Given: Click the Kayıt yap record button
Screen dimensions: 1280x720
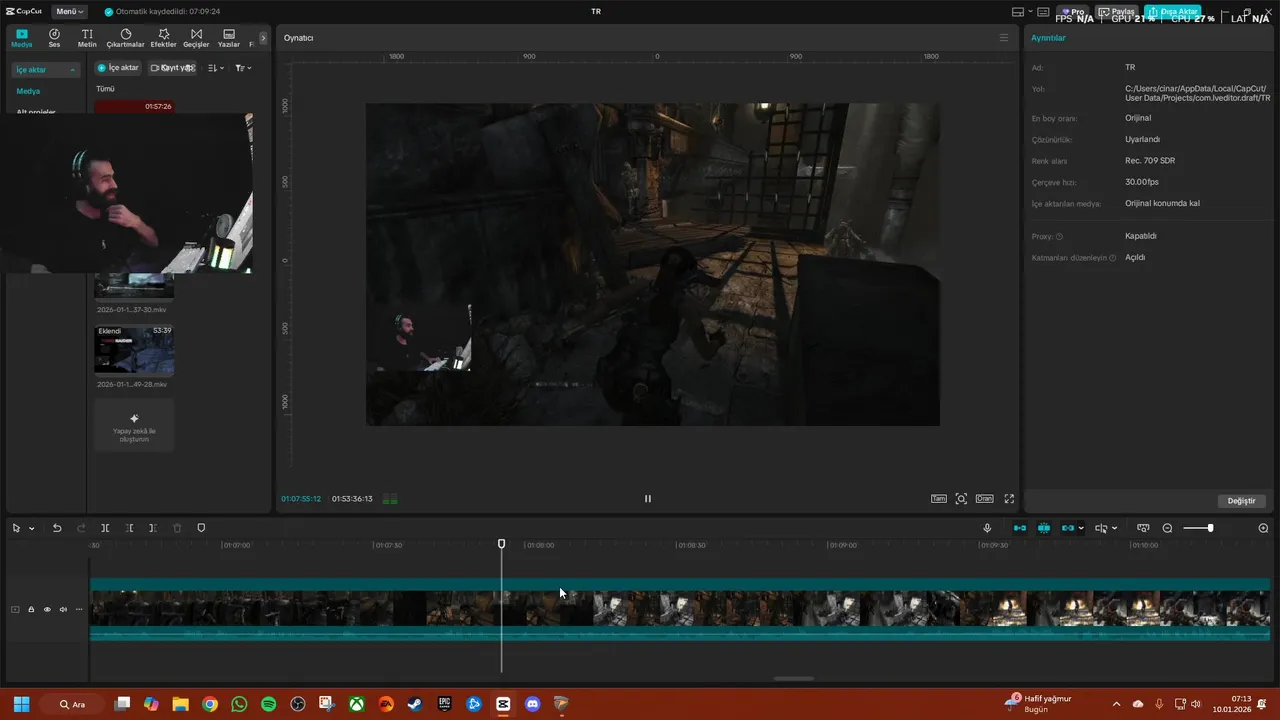Looking at the screenshot, I should [172, 68].
